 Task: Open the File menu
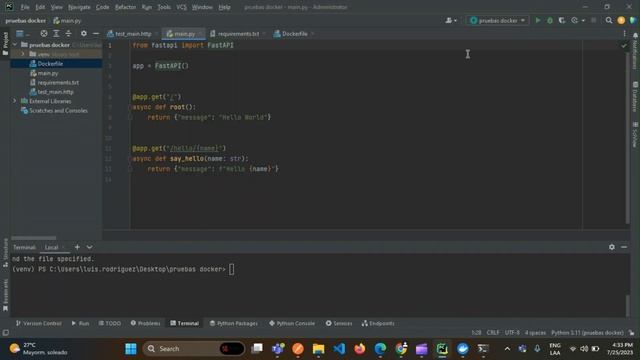coord(25,7)
